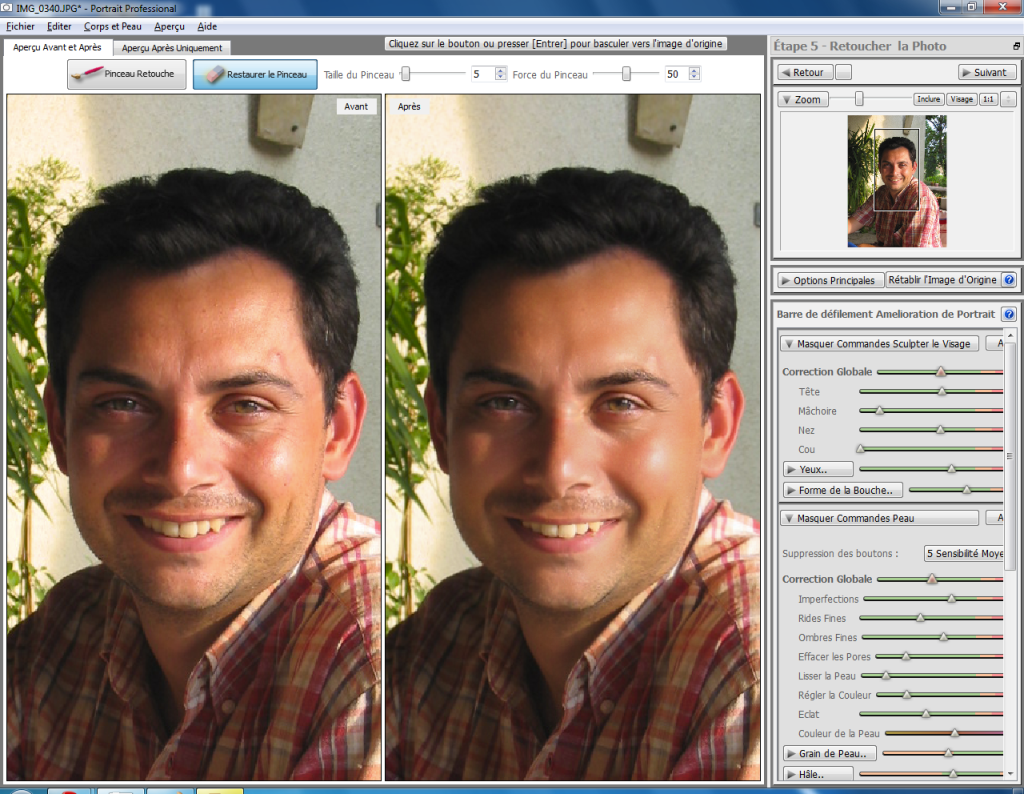Viewport: 1024px width, 794px height.
Task: Click the blue help icon beside Rétablir l'Image d'Origine
Action: click(1008, 280)
